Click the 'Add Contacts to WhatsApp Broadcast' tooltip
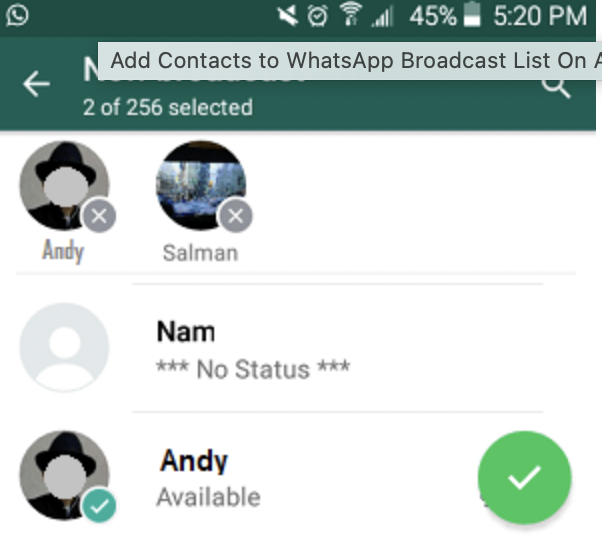Viewport: 602px width, 540px height. coord(349,61)
